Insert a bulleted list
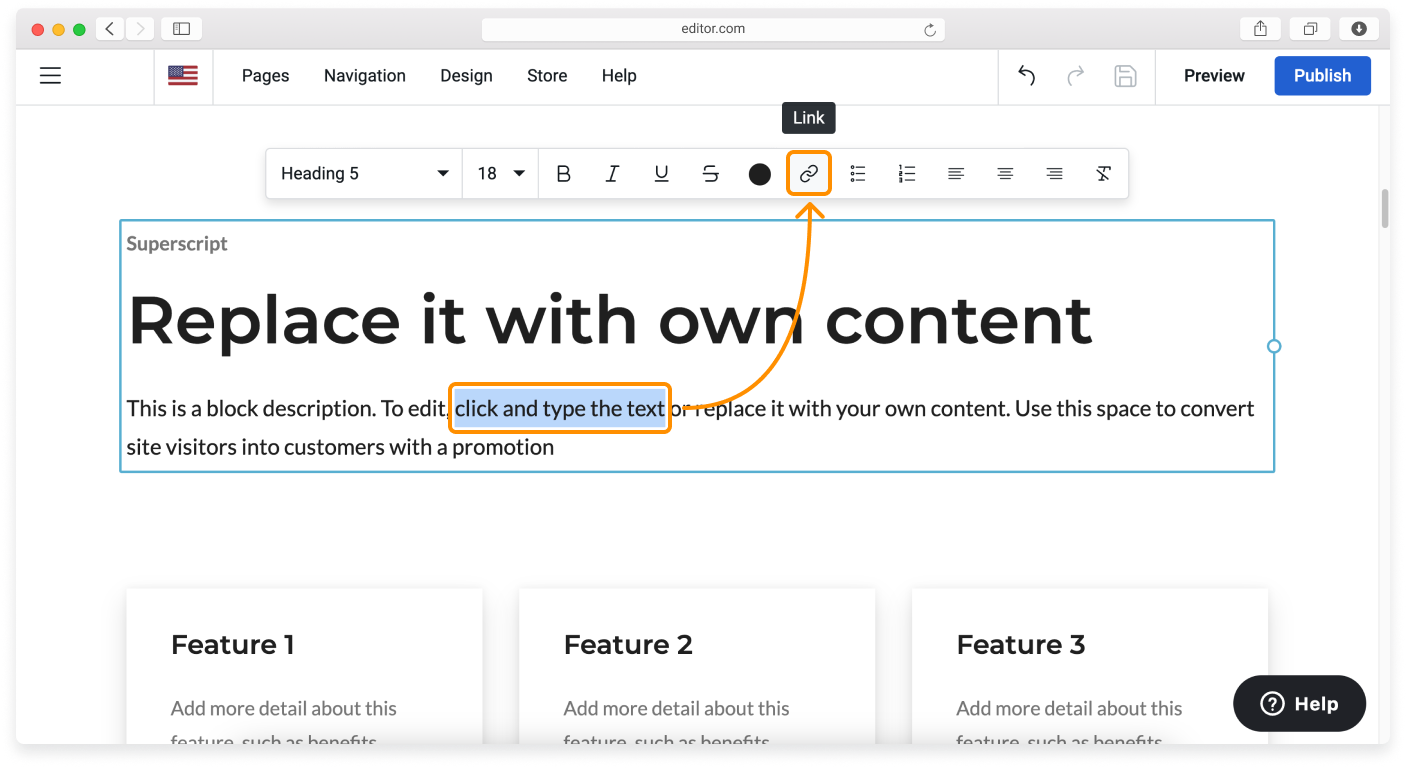 (858, 174)
